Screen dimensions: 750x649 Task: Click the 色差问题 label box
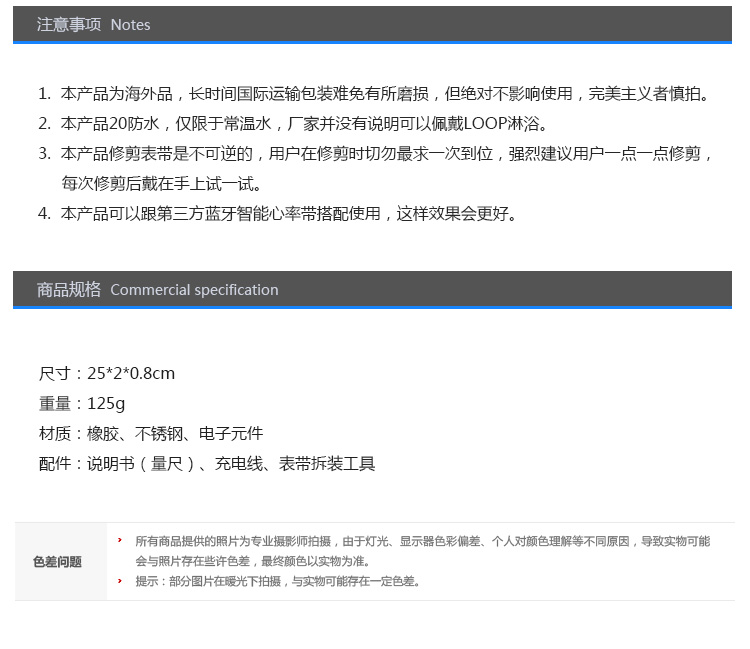(x=58, y=561)
